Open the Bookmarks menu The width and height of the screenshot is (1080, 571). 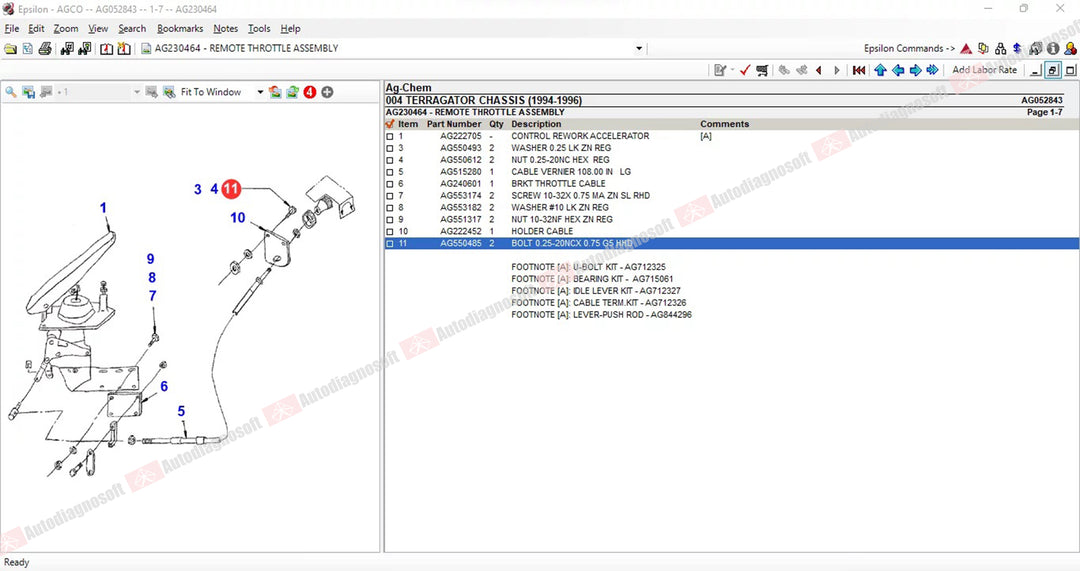click(x=180, y=29)
